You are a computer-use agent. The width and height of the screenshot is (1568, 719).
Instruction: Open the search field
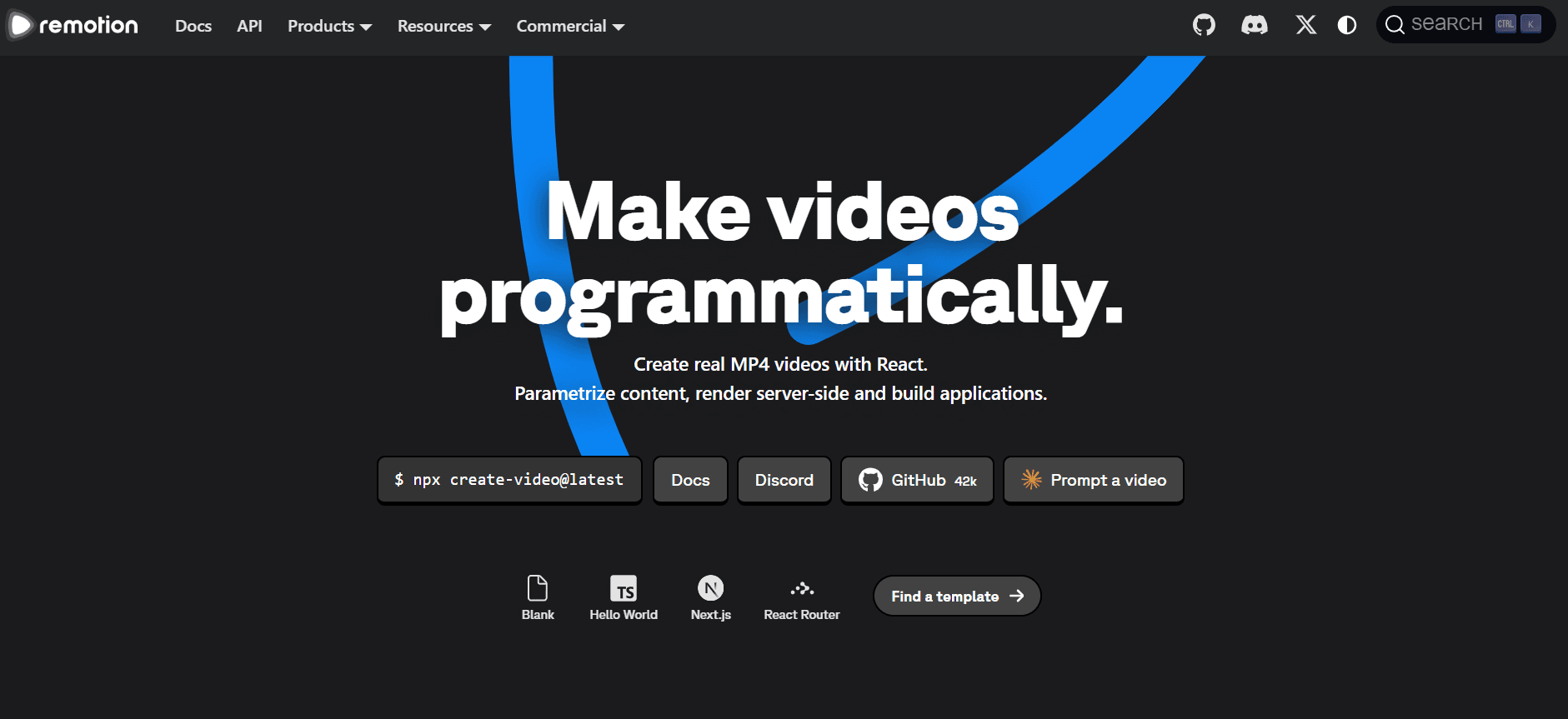1465,24
